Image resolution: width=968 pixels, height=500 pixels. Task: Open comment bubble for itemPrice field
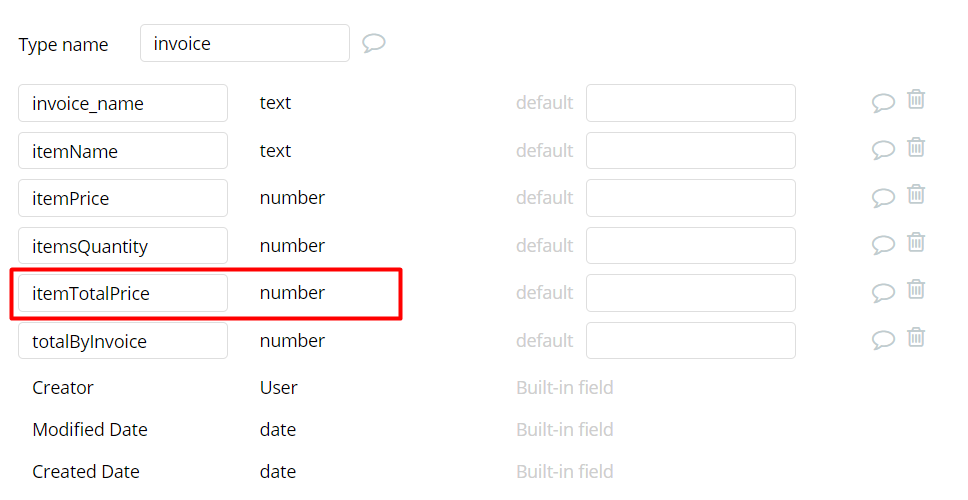883,198
